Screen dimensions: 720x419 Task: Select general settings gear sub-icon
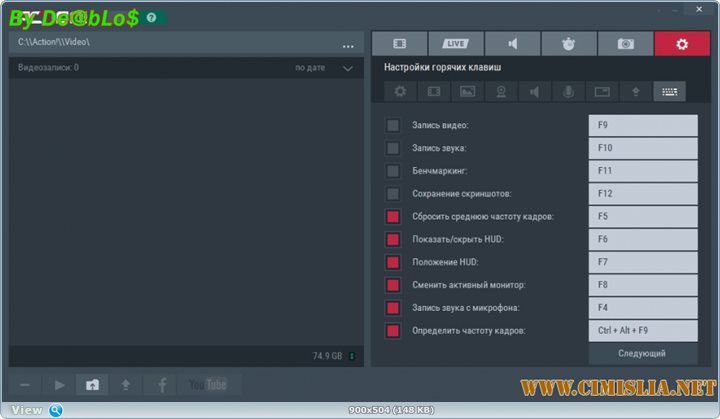point(400,91)
